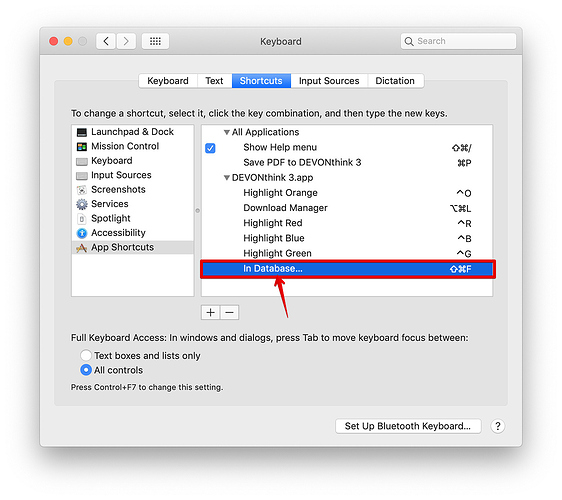Uncheck the Show Help menu checkbox
The image size is (562, 500).
[210, 148]
